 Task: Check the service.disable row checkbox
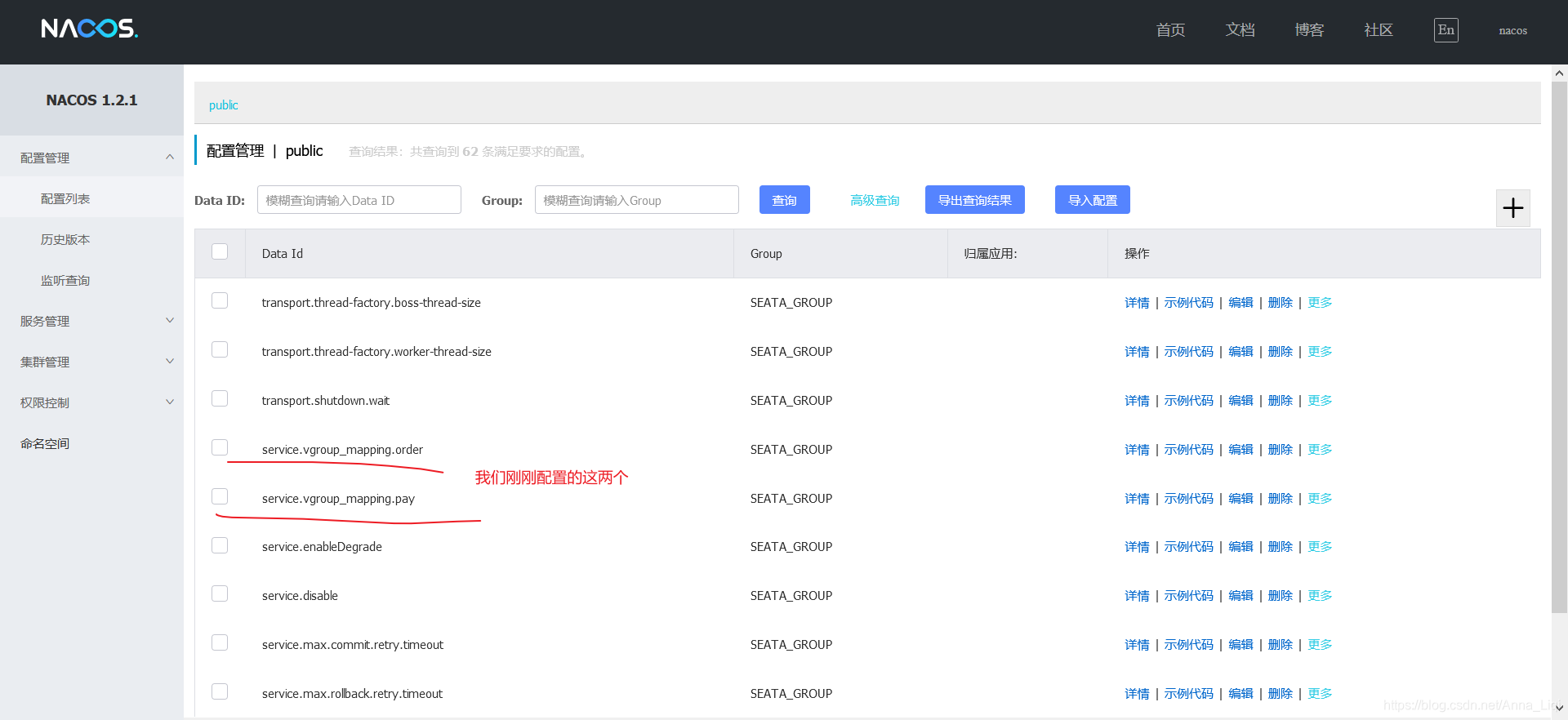(x=220, y=593)
